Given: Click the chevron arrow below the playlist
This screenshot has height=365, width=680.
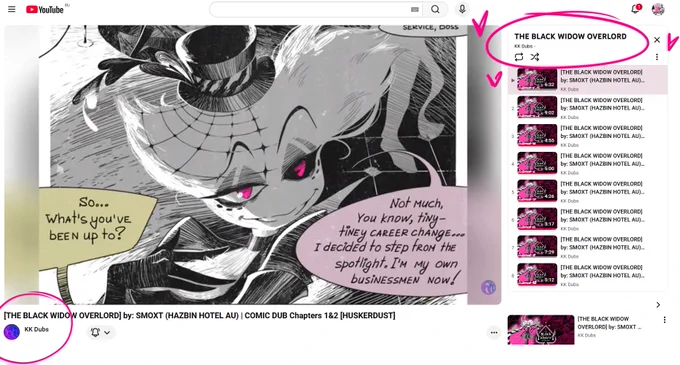Looking at the screenshot, I should coord(658,305).
